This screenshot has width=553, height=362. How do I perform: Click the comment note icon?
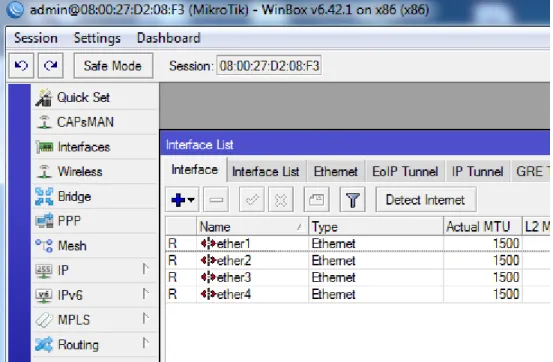tap(316, 200)
